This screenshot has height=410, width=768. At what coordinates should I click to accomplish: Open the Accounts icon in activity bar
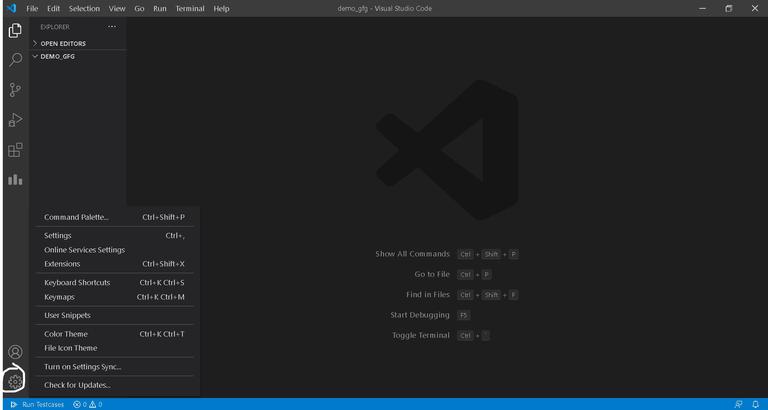pyautogui.click(x=15, y=352)
